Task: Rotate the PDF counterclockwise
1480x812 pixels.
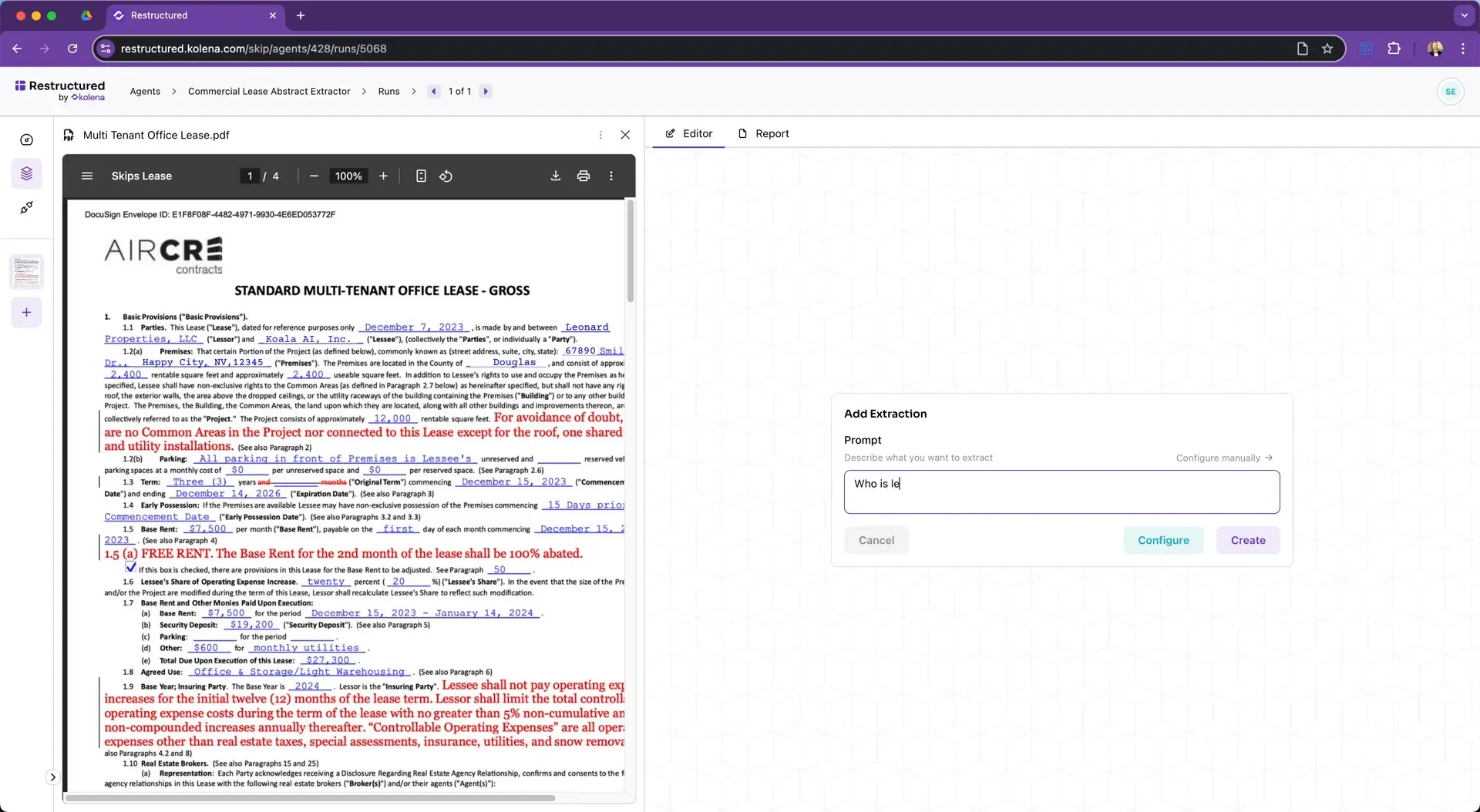Action: click(x=446, y=176)
